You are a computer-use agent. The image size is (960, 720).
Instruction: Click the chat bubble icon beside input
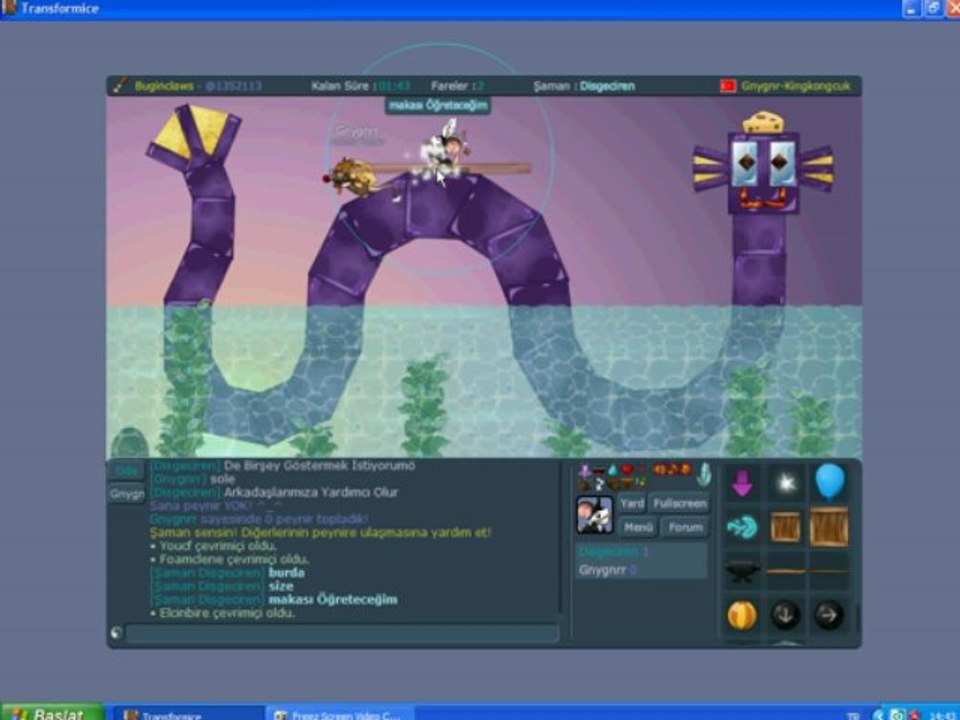coord(116,632)
